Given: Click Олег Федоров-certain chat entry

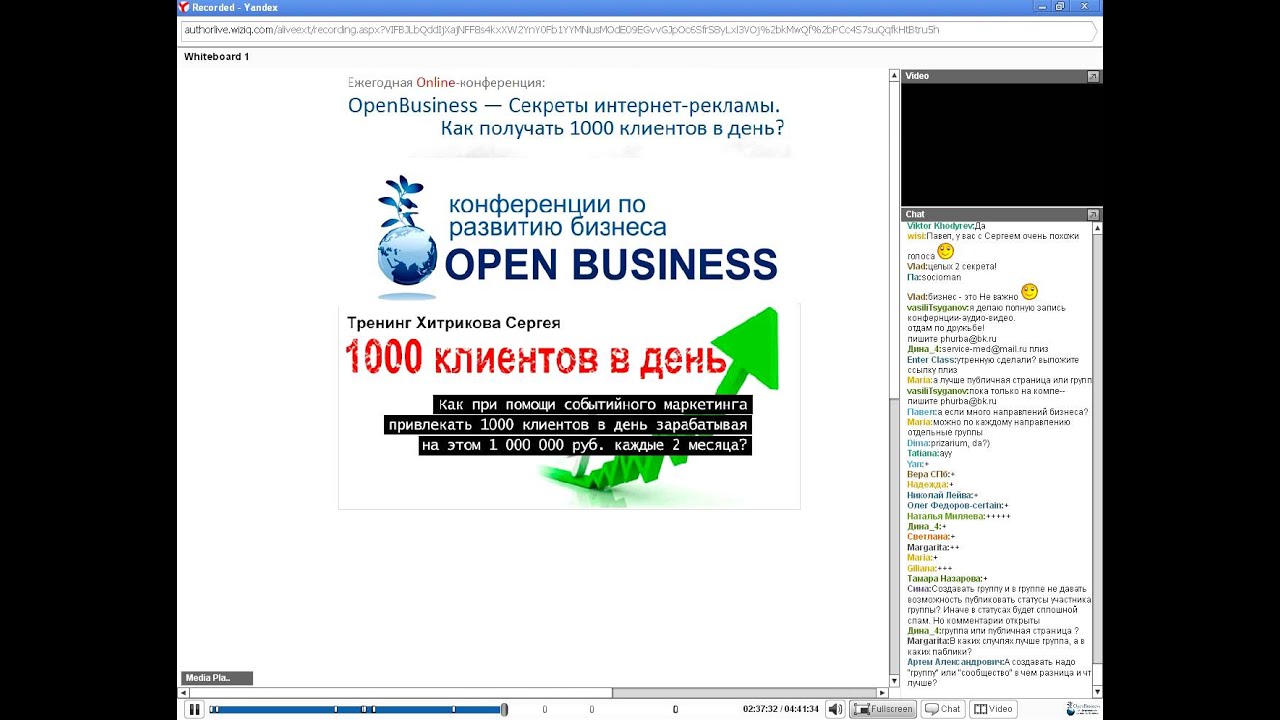Looking at the screenshot, I should (958, 505).
